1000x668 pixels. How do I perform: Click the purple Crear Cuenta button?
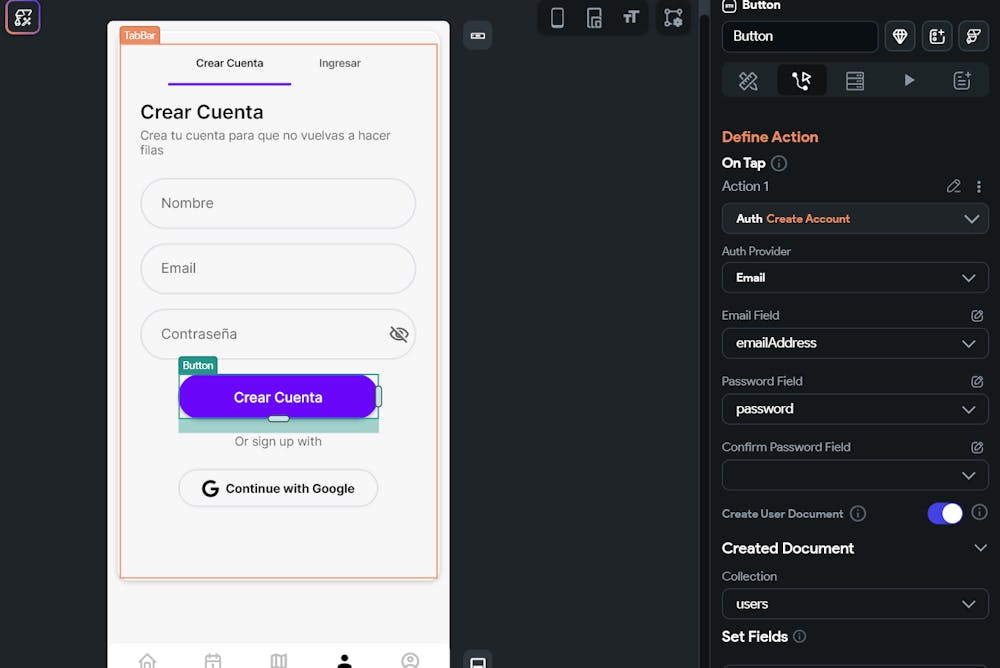278,397
